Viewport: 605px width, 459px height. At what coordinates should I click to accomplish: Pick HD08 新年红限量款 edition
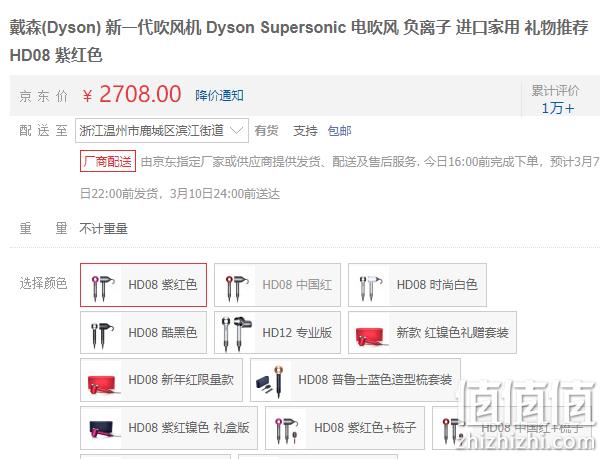(161, 380)
